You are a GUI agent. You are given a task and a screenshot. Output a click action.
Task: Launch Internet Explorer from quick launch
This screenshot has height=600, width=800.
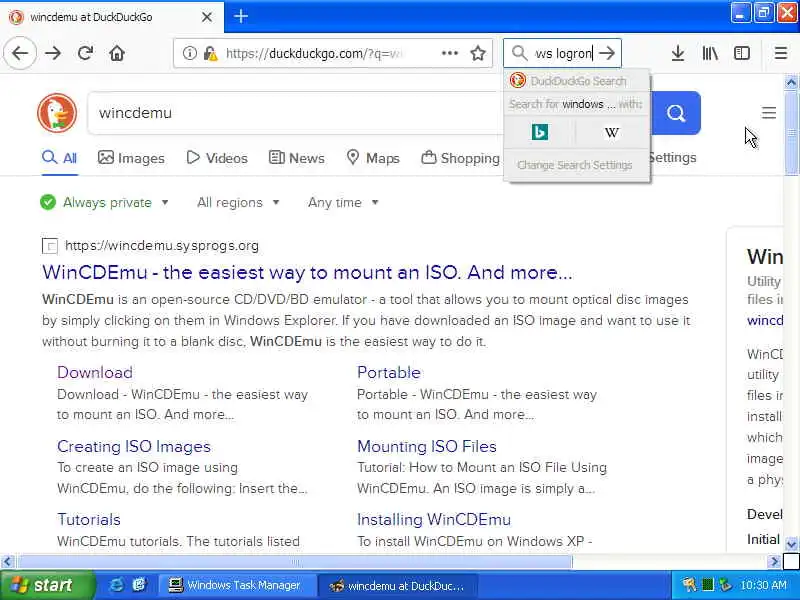(117, 585)
